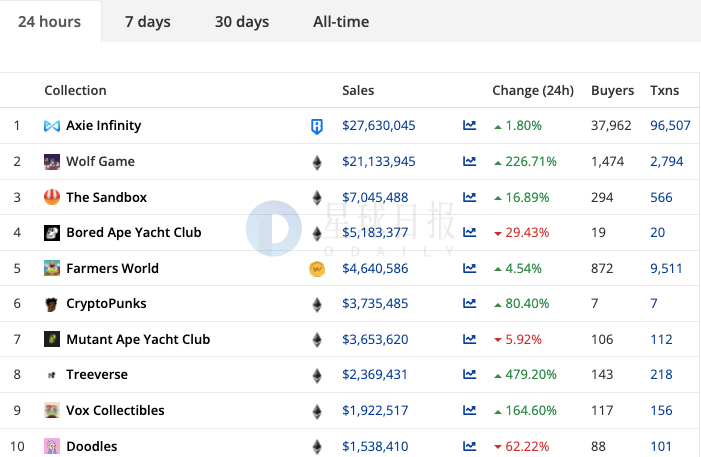Open the sales chart icon for The Sandbox
The image size is (701, 457).
pyautogui.click(x=469, y=197)
